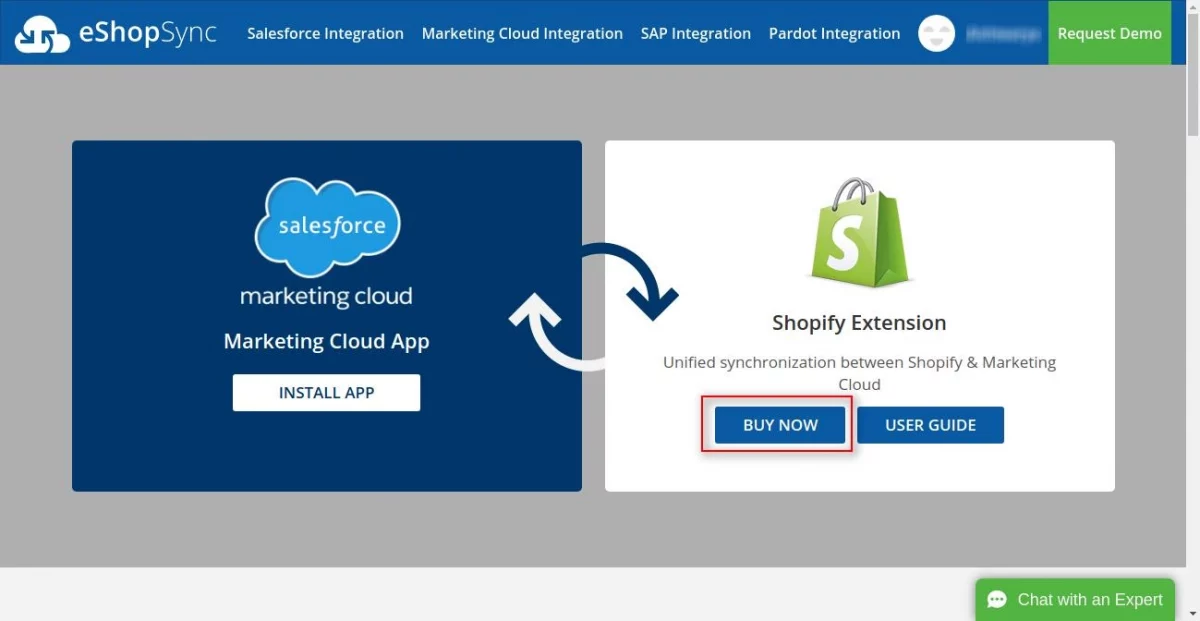Select the Pardot Integration menu item

tap(834, 33)
